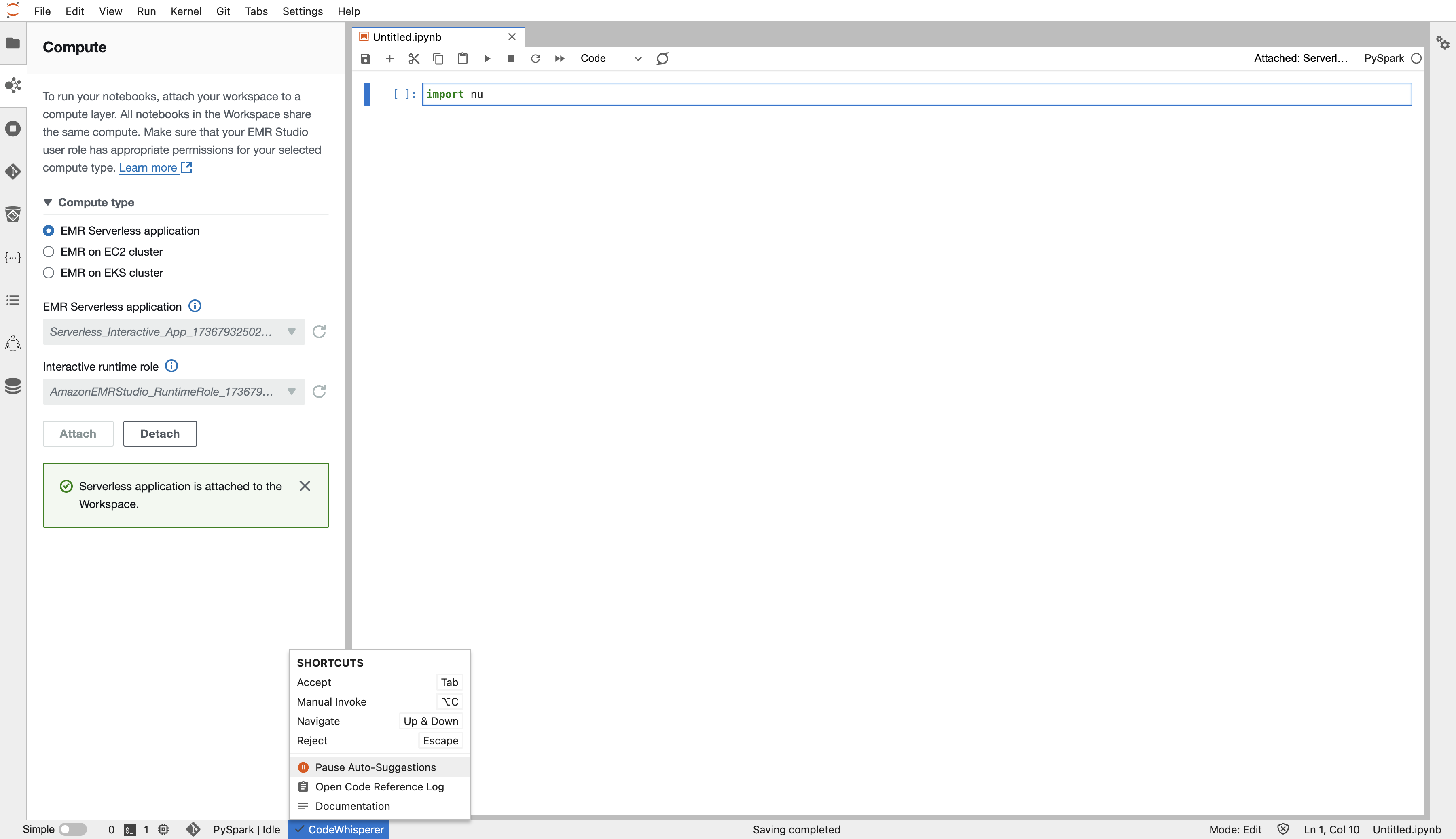
Task: Dismiss the serverless attached notification
Action: coord(305,486)
